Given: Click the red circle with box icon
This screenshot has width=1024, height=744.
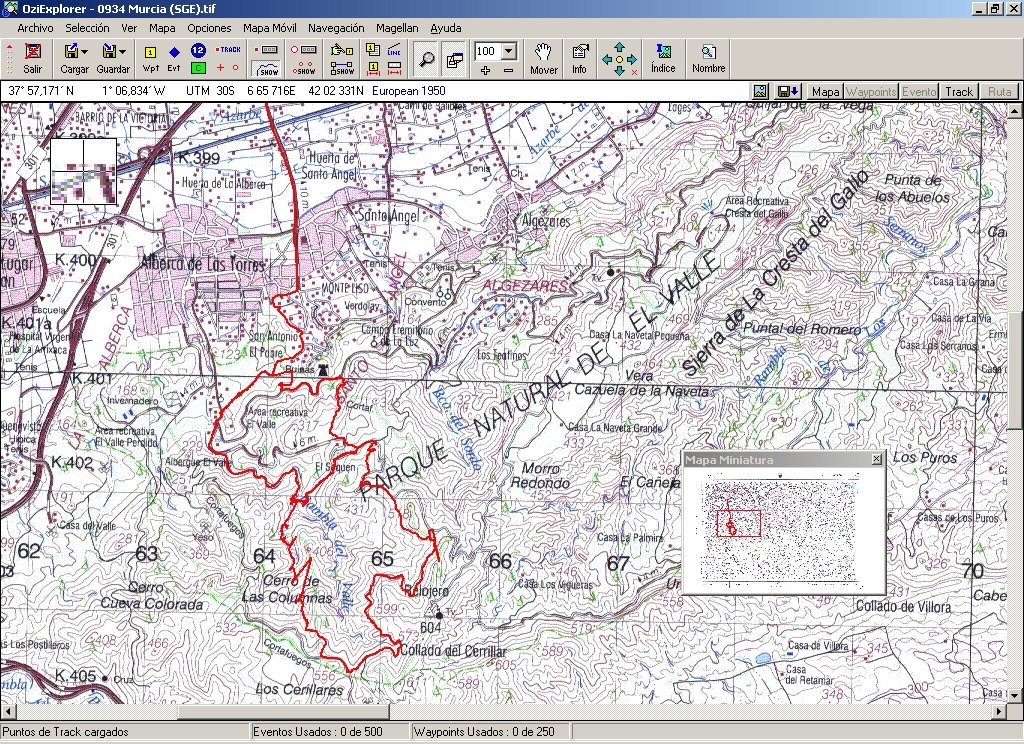Looking at the screenshot, I should pos(304,50).
